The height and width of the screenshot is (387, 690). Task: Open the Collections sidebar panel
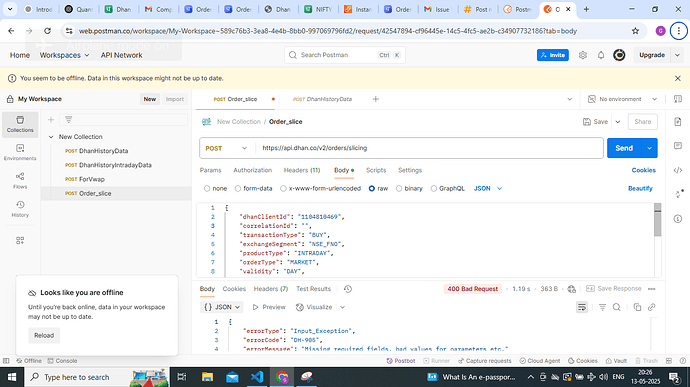[20, 124]
